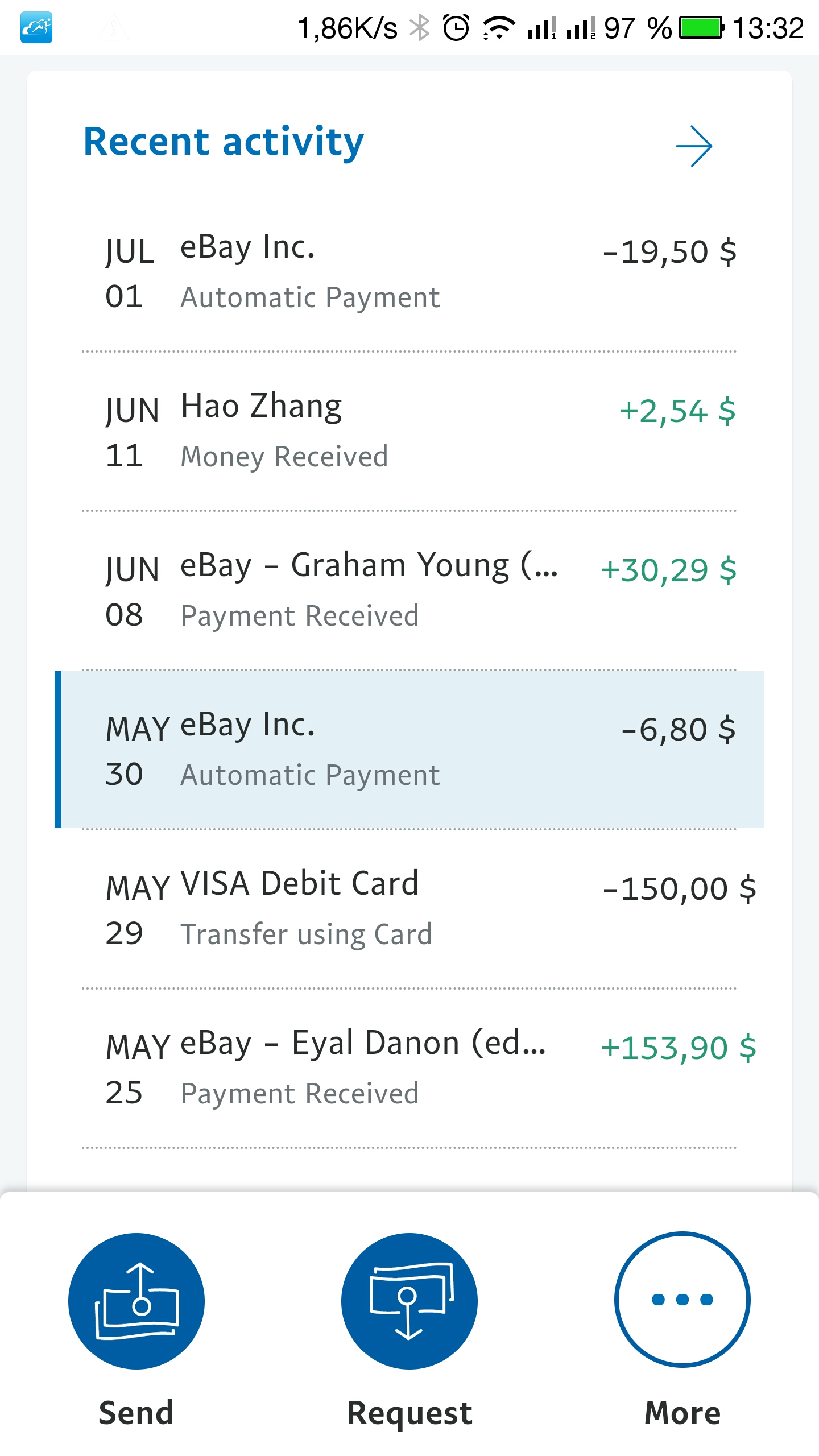Tap the Bluetooth status icon
The height and width of the screenshot is (1456, 819).
point(420,27)
